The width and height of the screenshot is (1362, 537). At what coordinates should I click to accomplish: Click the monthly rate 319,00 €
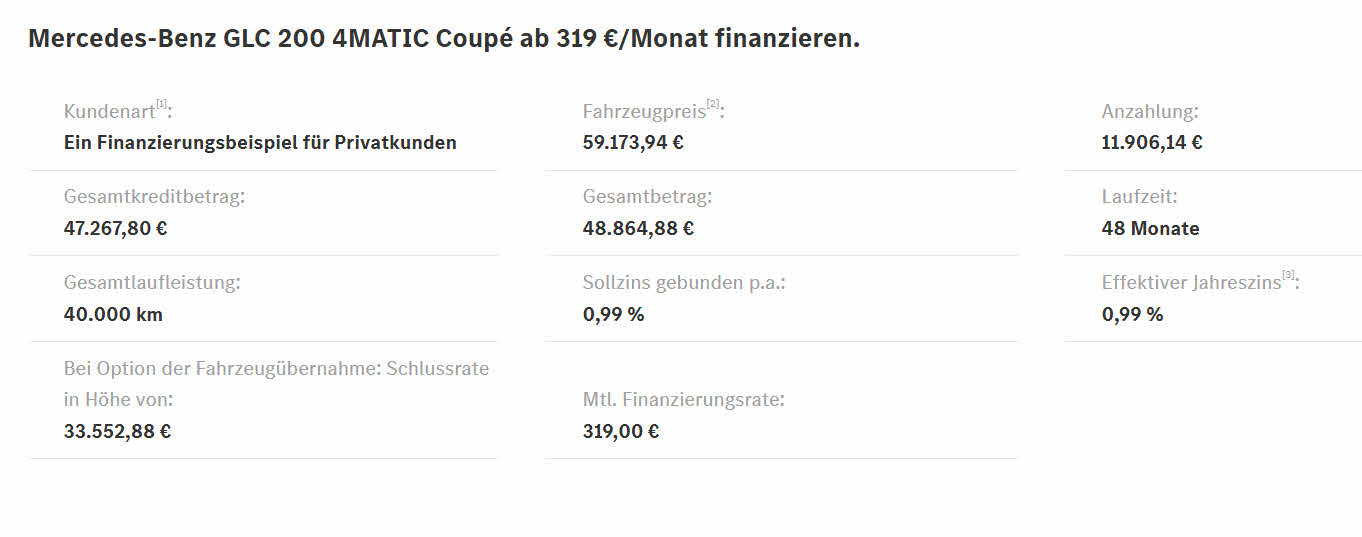point(621,431)
